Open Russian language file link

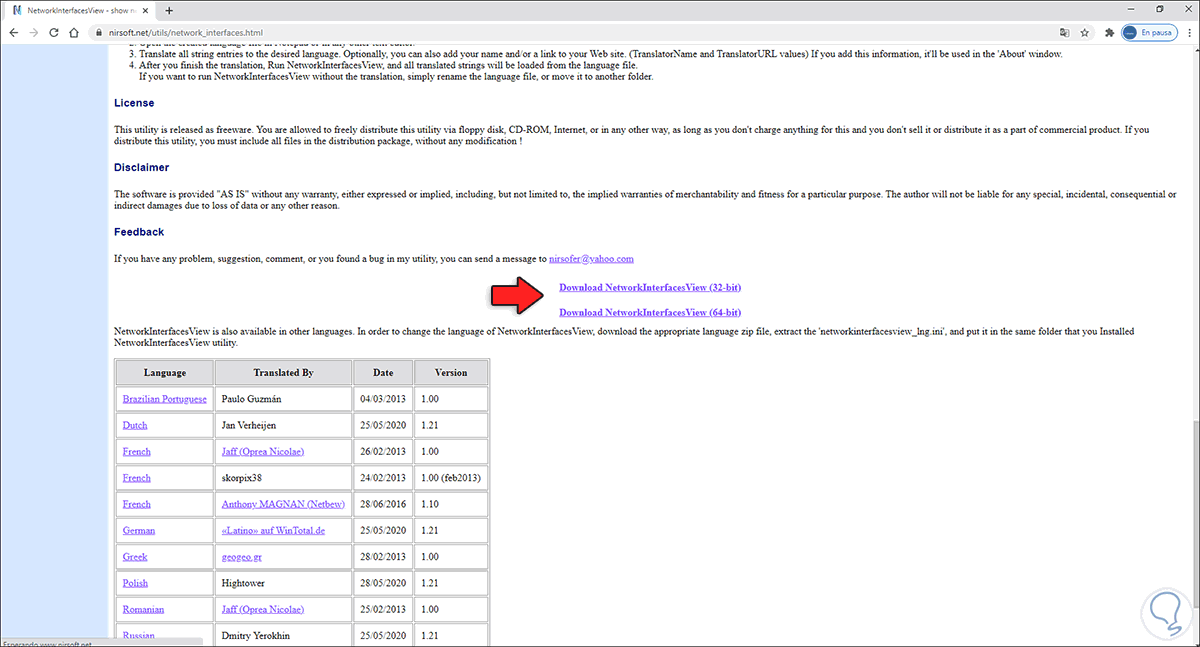click(x=139, y=635)
